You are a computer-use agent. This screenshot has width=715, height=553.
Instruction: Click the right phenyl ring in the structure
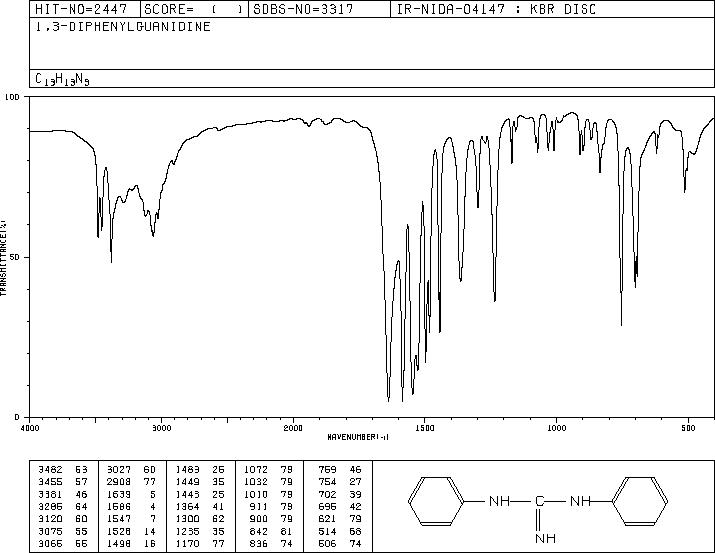[x=640, y=501]
